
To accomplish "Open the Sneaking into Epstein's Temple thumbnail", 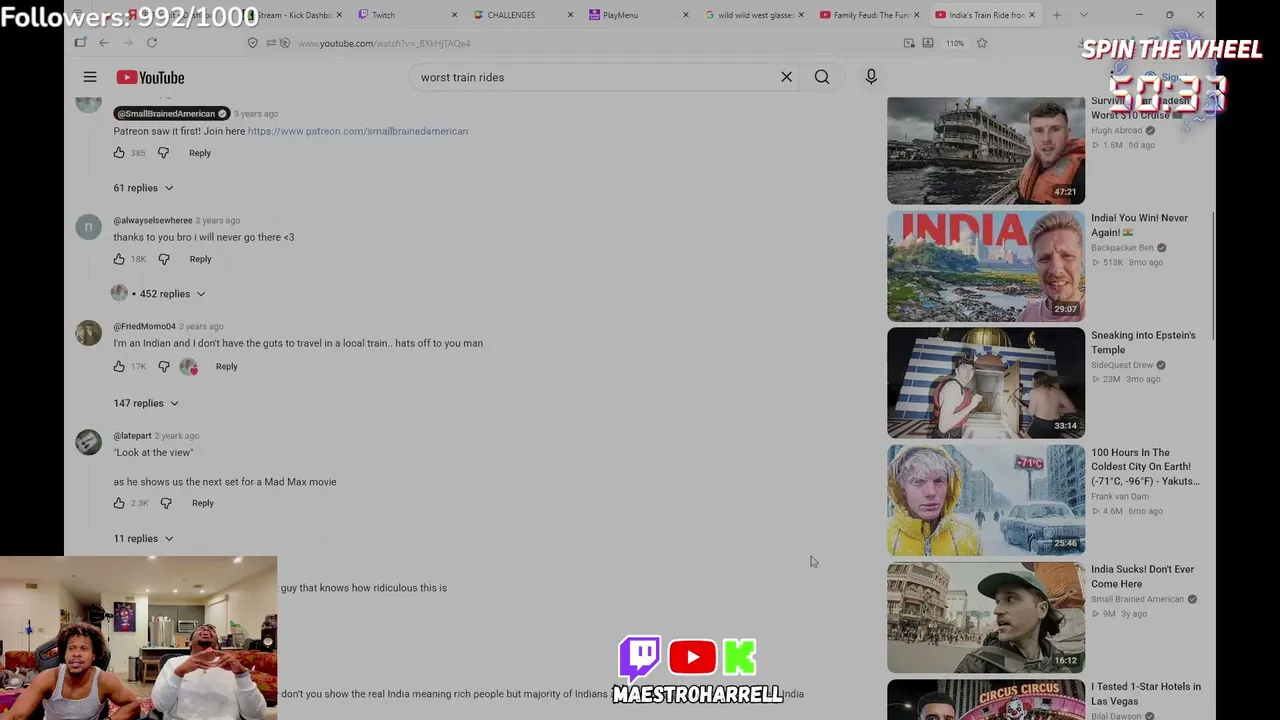I will (x=986, y=383).
